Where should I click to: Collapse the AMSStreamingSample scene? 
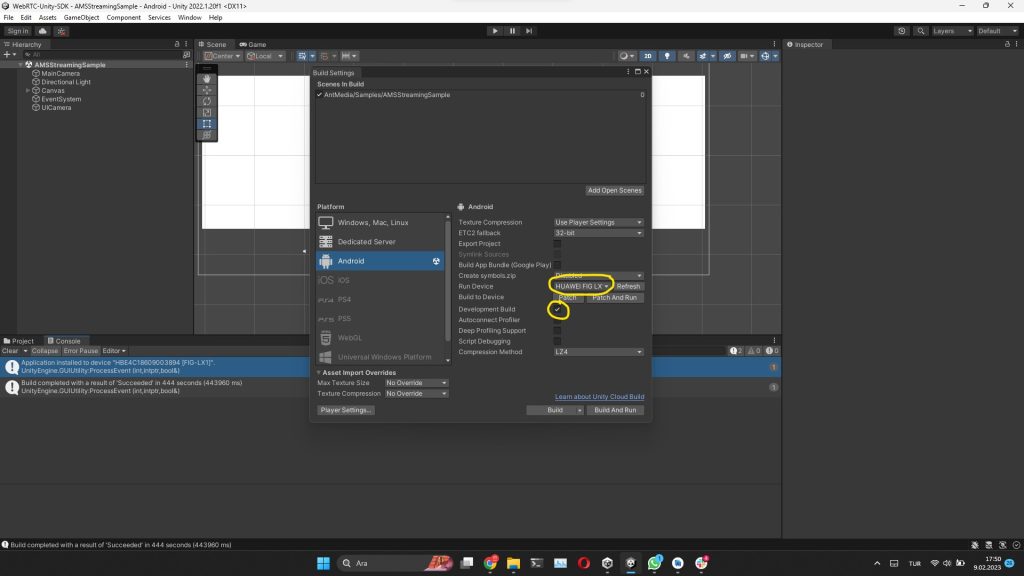[x=20, y=65]
